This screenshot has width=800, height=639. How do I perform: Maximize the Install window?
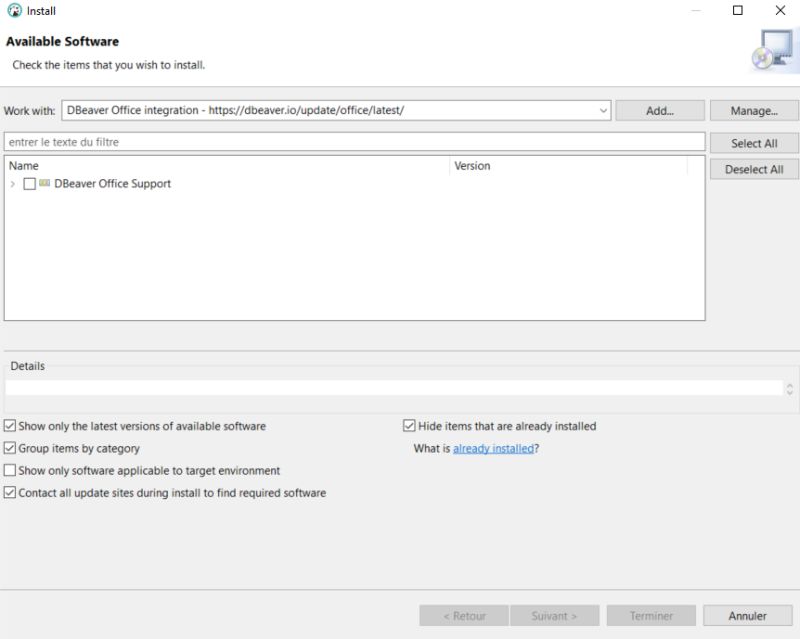(x=737, y=10)
